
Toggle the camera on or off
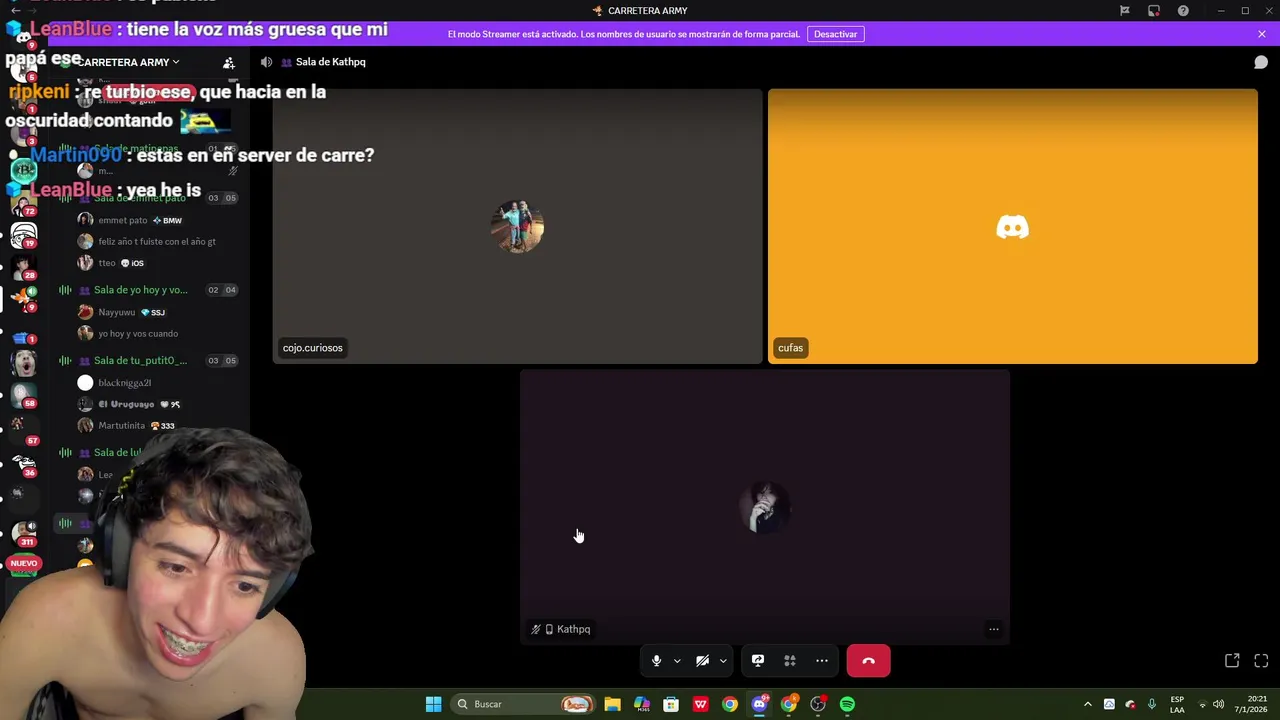(702, 661)
